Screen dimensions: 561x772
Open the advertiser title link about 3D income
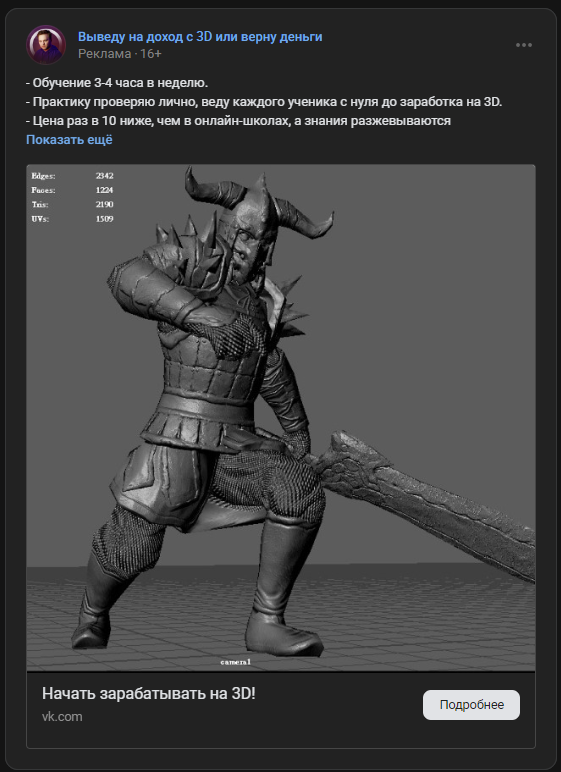pyautogui.click(x=200, y=36)
